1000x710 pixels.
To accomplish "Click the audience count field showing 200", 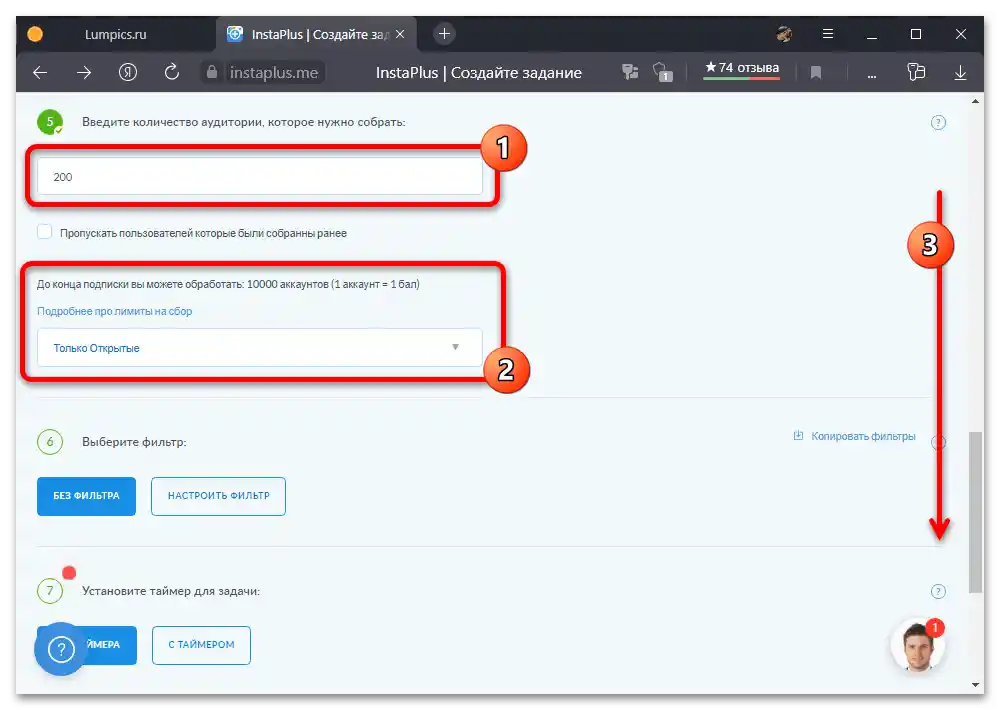I will point(260,176).
